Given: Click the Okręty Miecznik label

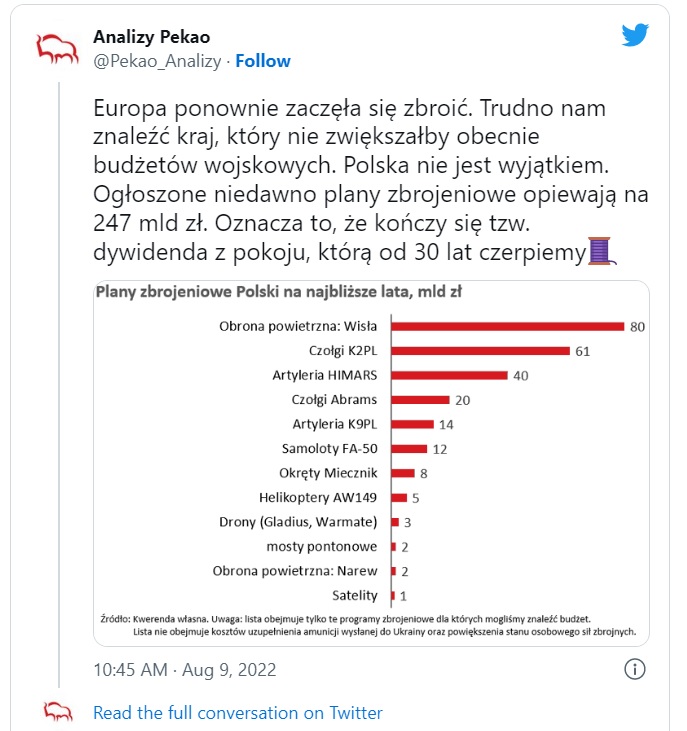Looking at the screenshot, I should [x=329, y=473].
